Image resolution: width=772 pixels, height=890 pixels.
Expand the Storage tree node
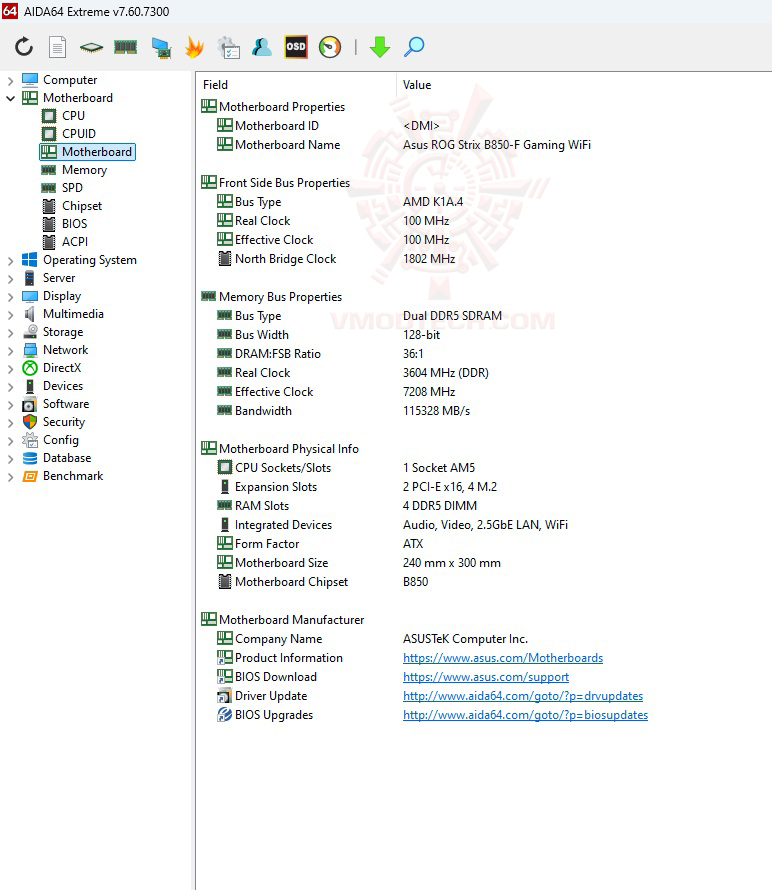(10, 333)
